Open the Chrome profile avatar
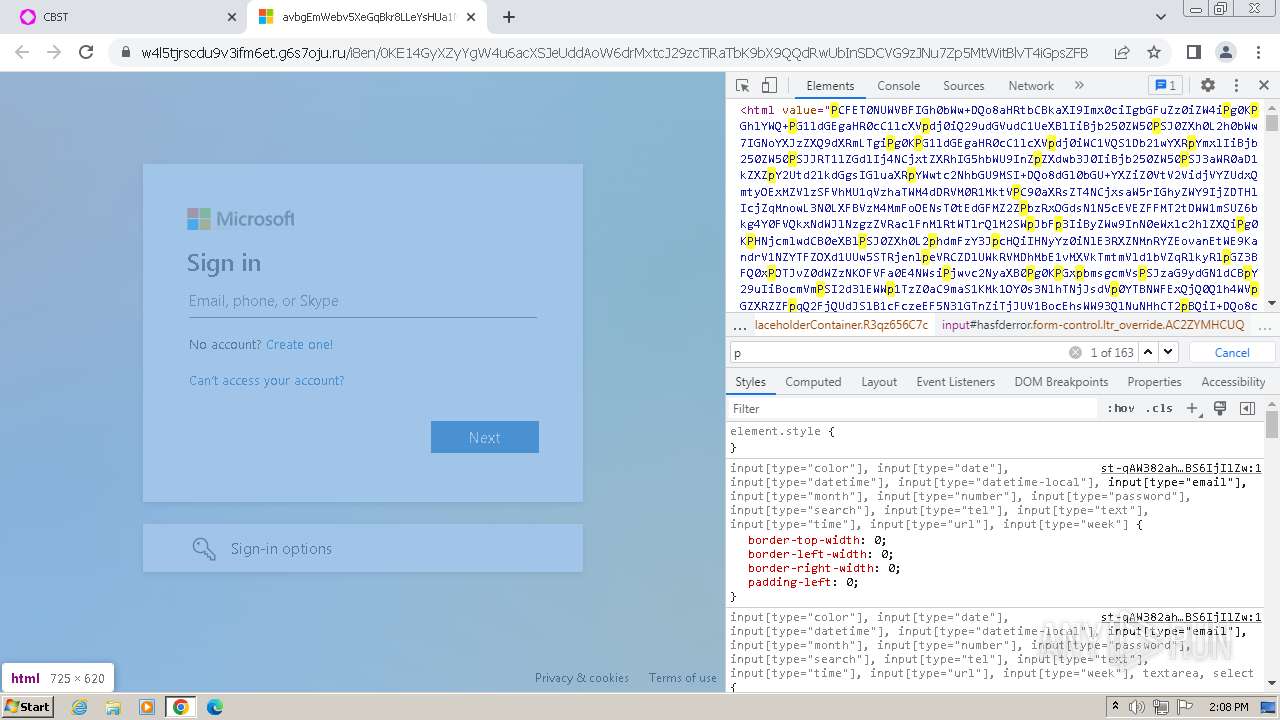 point(1226,52)
